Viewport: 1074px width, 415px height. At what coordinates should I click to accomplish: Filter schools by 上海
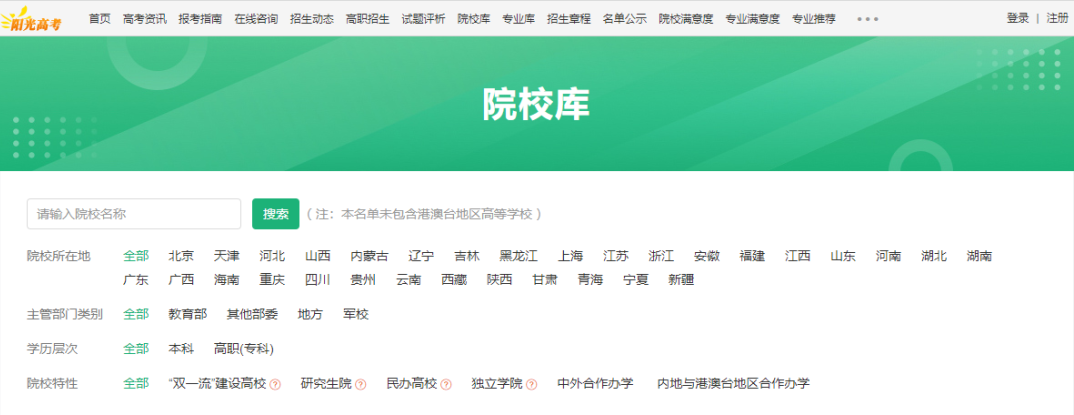coord(571,256)
